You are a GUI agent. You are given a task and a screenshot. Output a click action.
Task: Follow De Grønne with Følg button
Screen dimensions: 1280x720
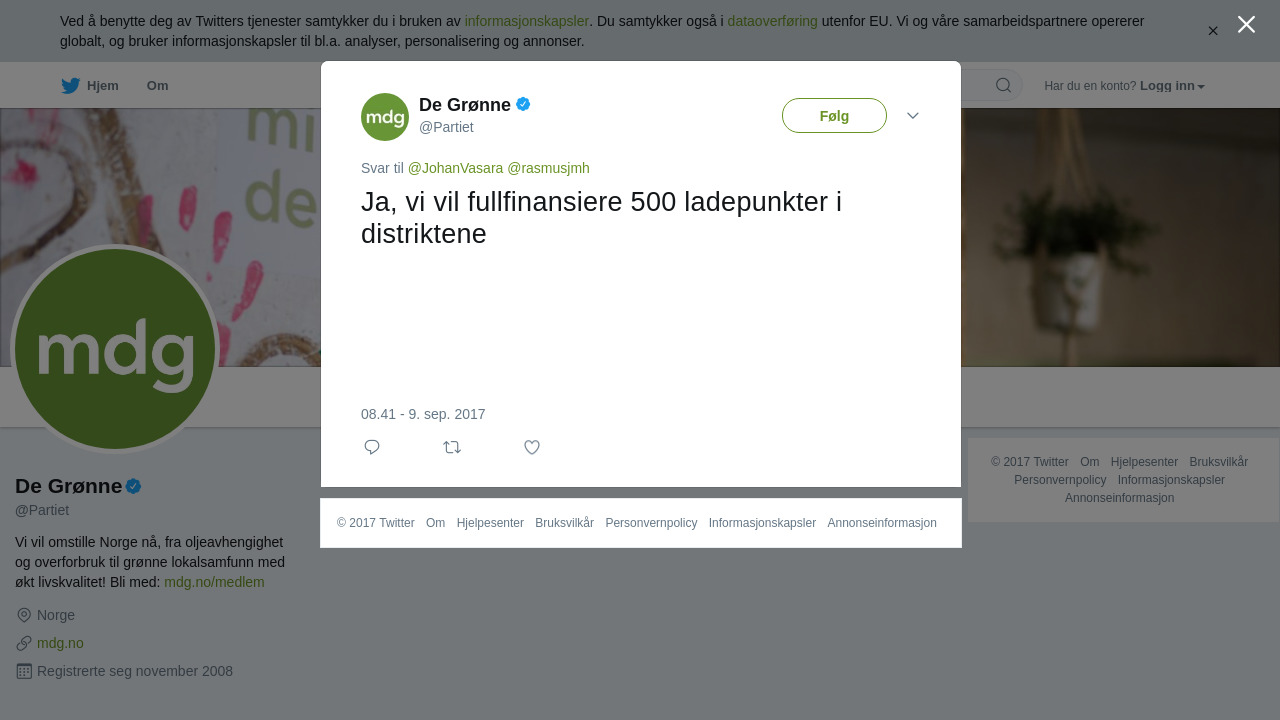[834, 116]
